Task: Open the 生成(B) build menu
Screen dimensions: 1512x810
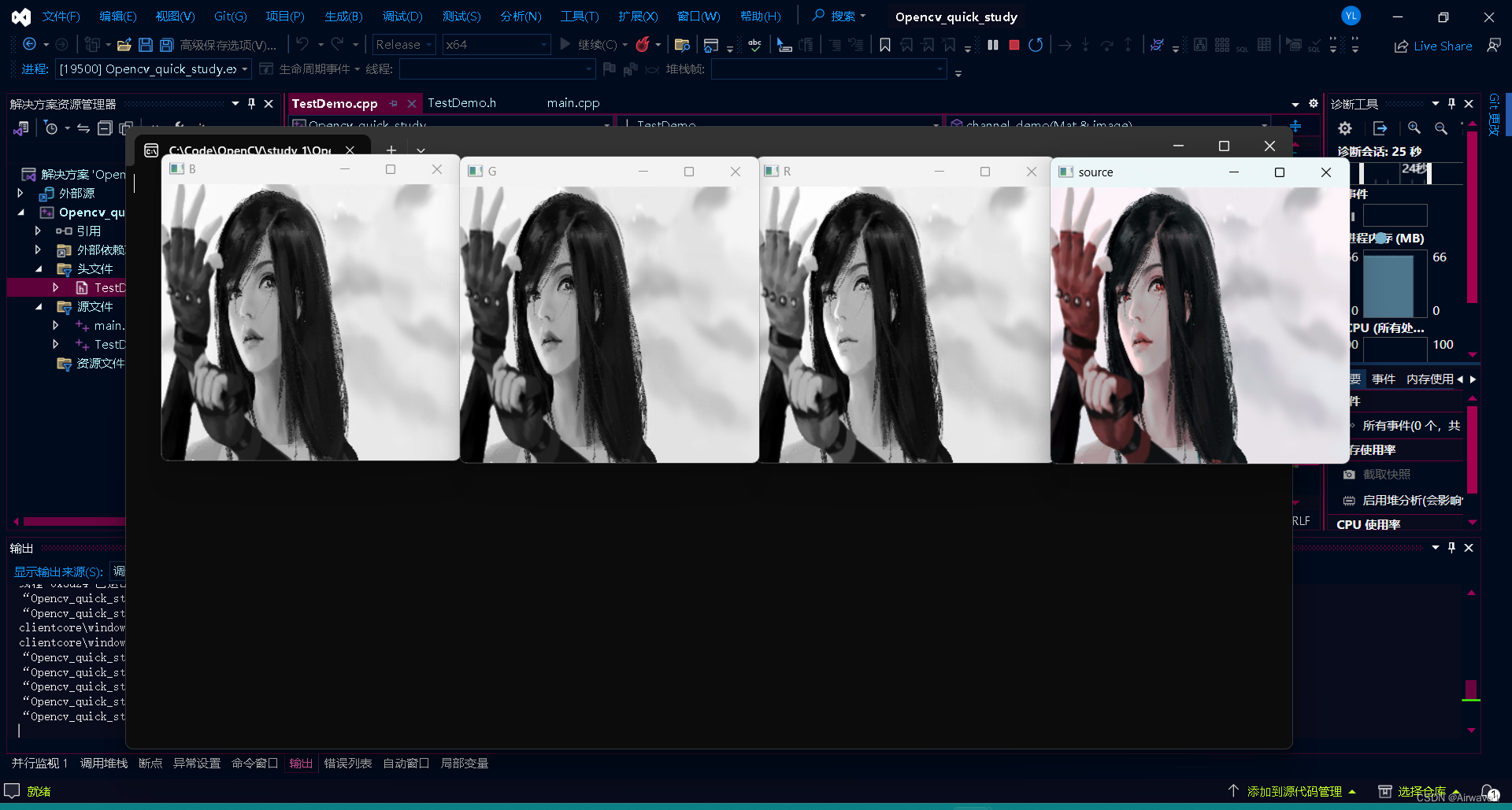Action: 343,17
